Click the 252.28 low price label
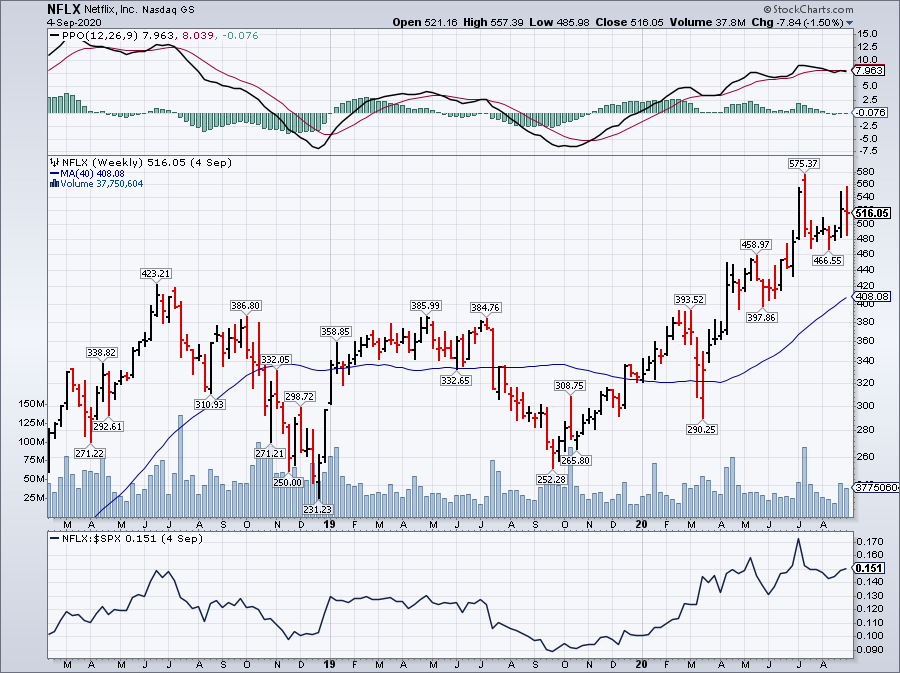Screen dimensions: 900x673 552,479
